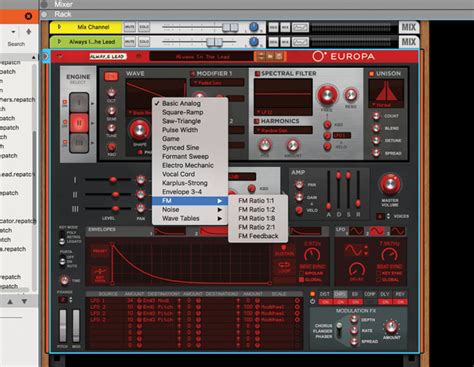Click the patch name display
This screenshot has height=367, width=474.
(202, 56)
